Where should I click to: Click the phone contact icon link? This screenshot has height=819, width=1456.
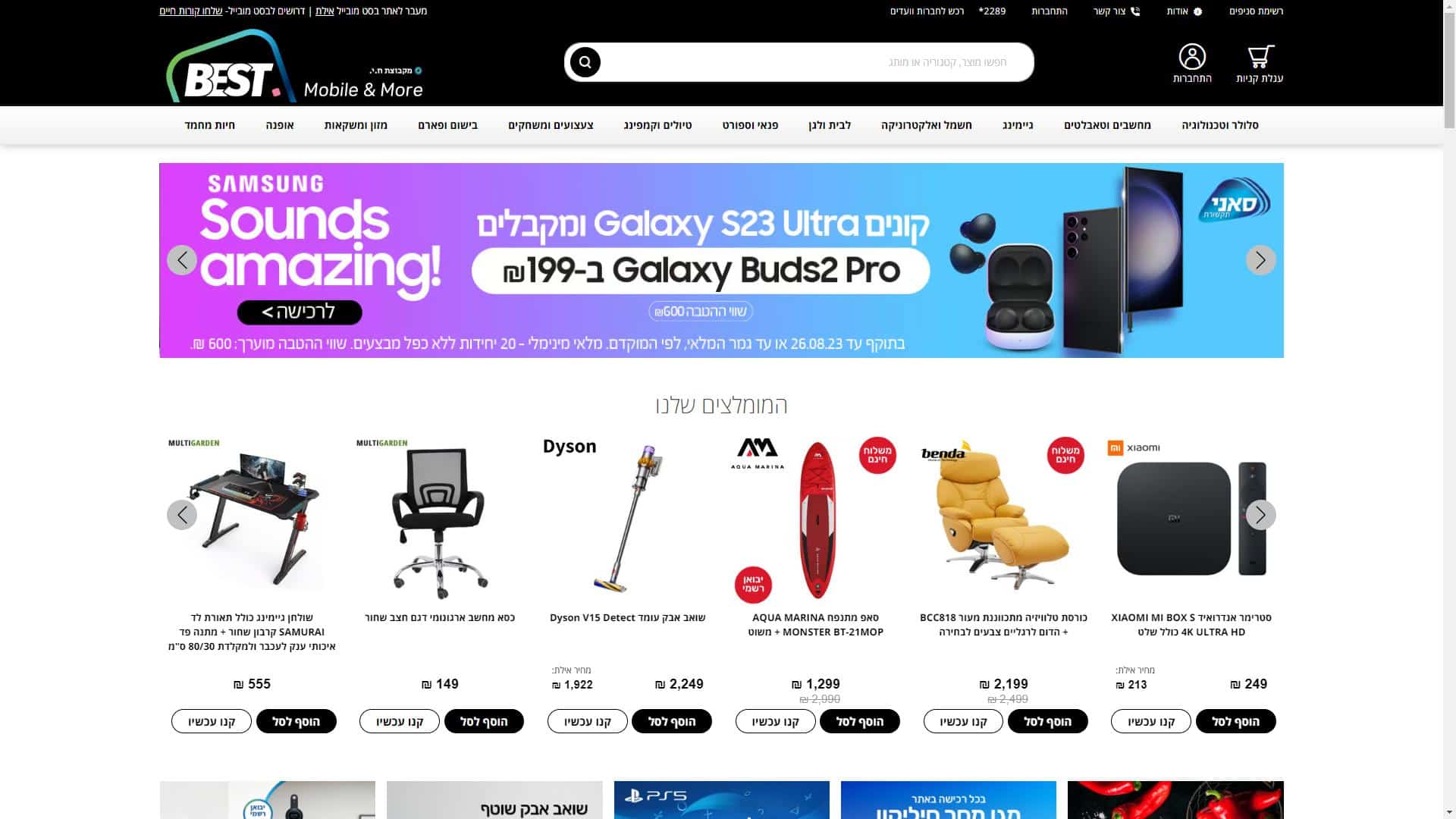click(x=1116, y=11)
